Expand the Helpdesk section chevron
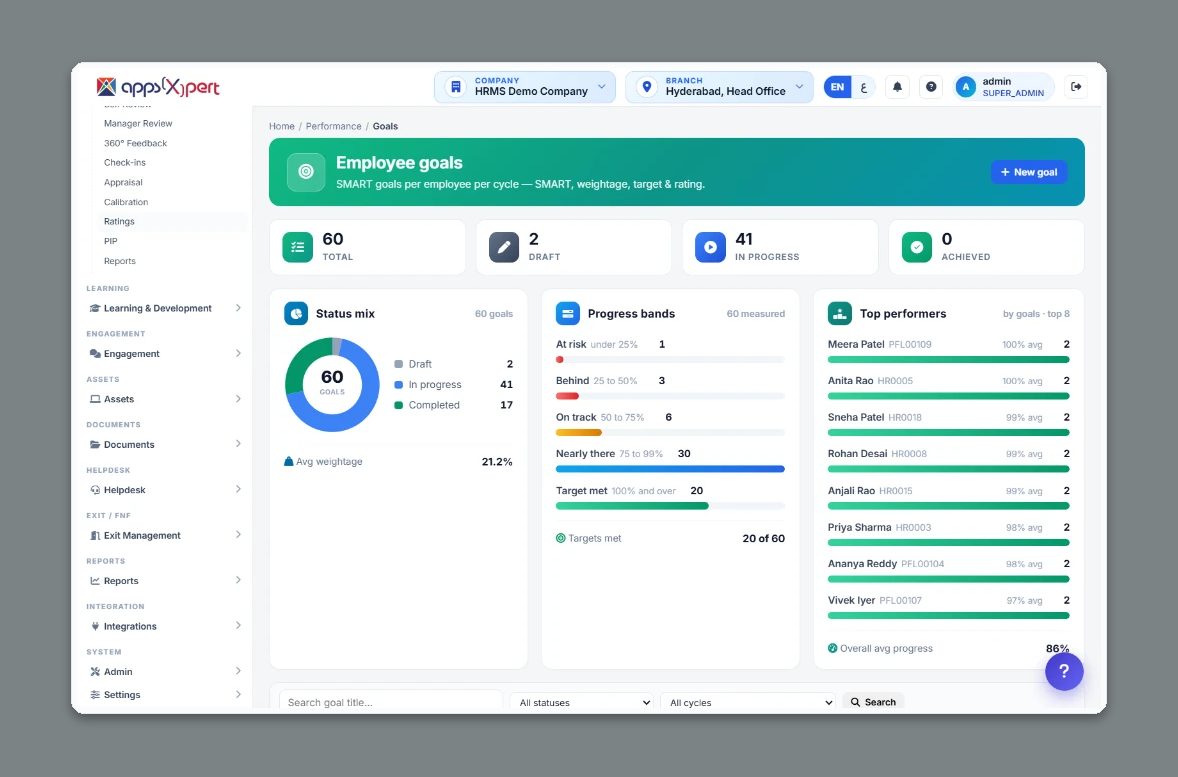 238,489
